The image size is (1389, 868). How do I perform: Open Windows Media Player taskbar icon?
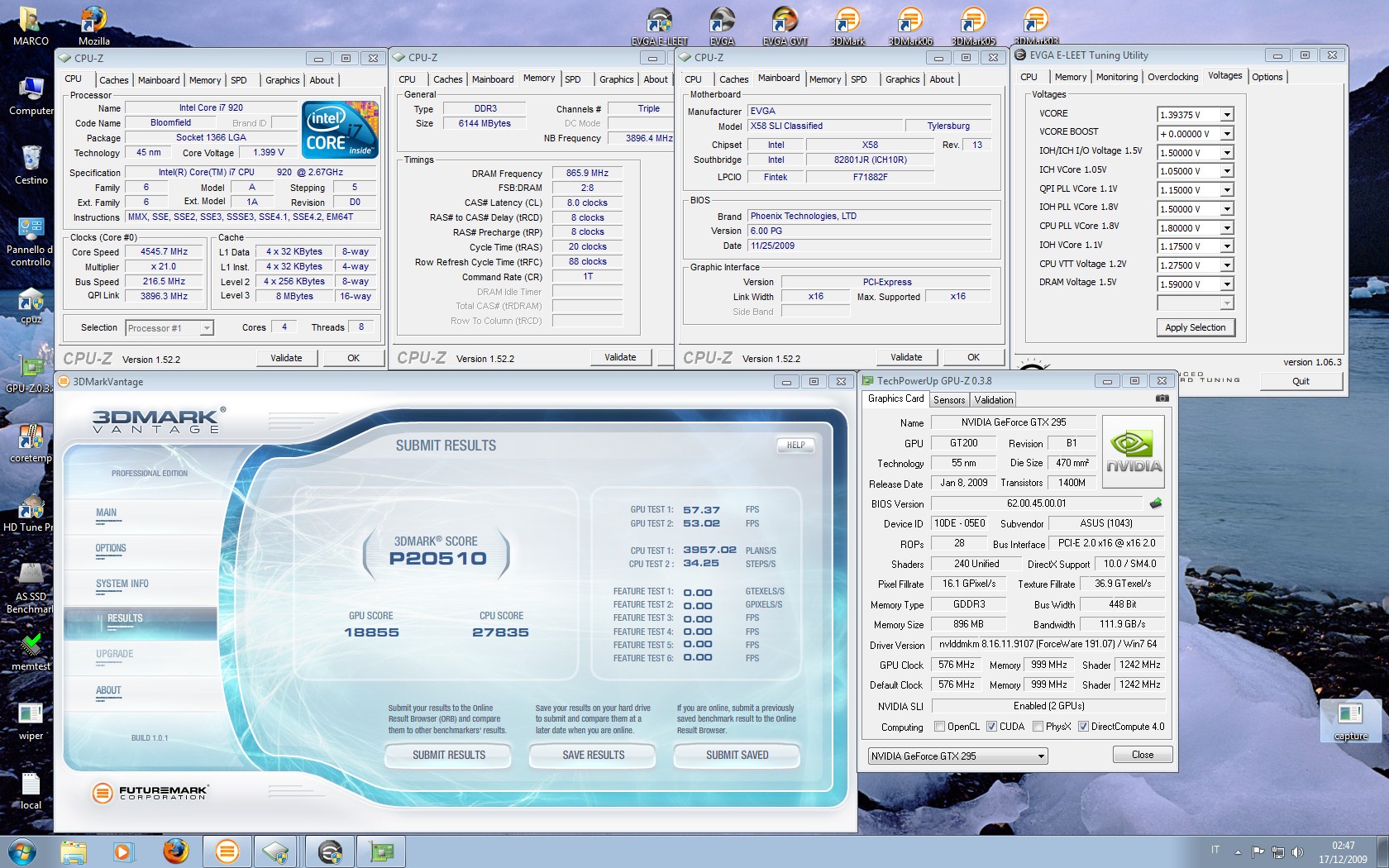[x=123, y=851]
